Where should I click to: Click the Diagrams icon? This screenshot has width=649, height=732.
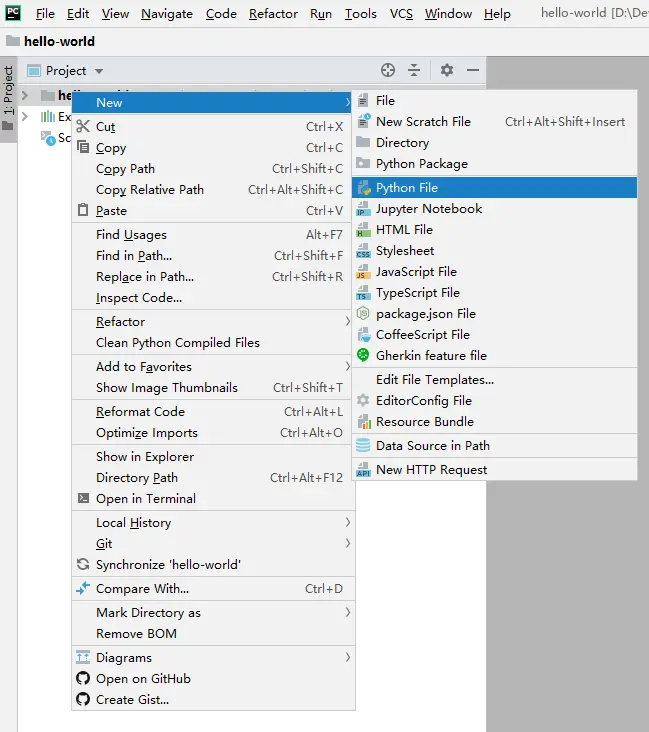point(83,657)
